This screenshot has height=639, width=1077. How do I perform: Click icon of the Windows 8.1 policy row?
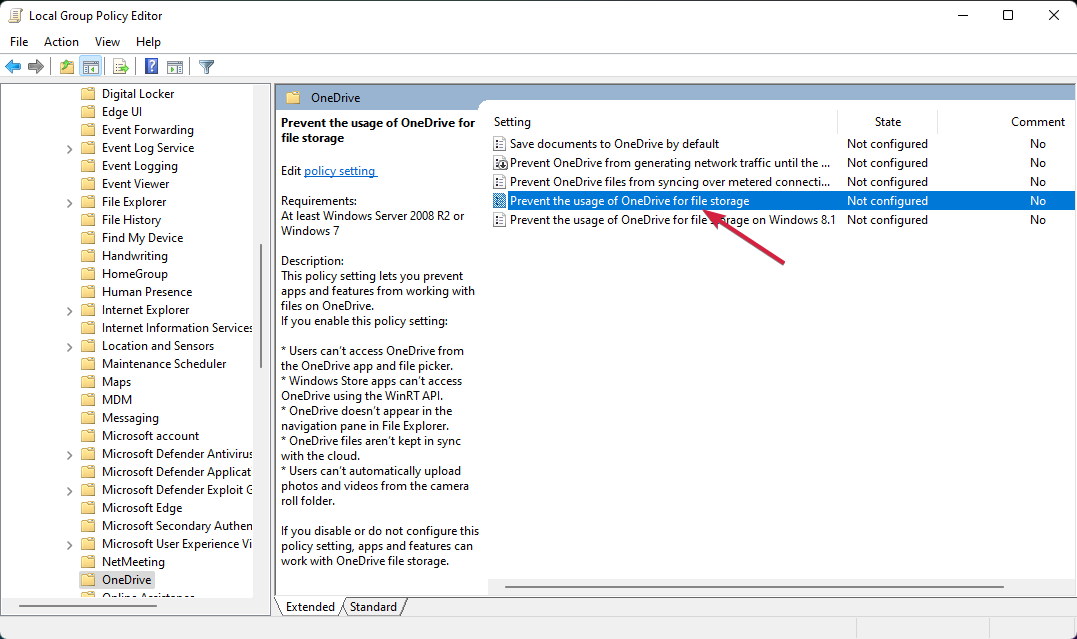click(x=500, y=220)
